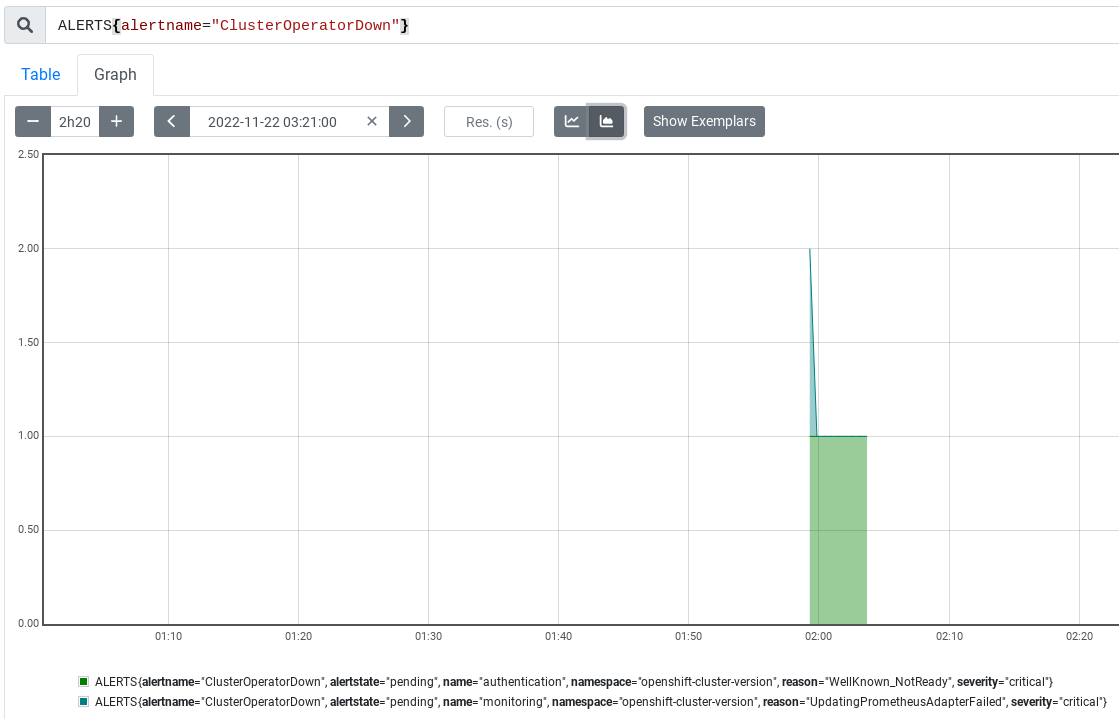Click the Res. (s) resolution field
The image size is (1119, 719).
(489, 121)
